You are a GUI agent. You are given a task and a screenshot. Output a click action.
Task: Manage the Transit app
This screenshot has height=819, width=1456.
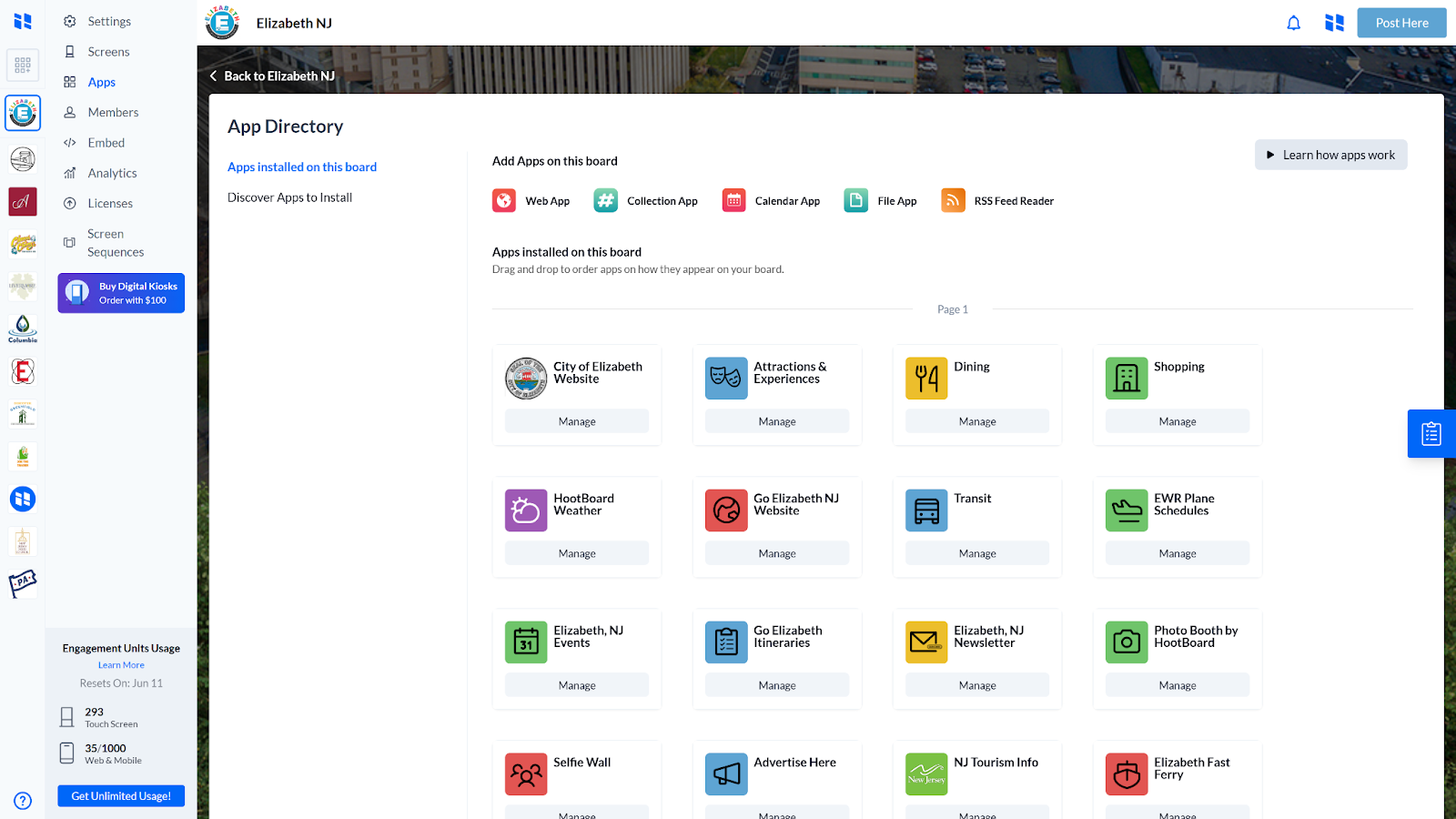point(977,553)
